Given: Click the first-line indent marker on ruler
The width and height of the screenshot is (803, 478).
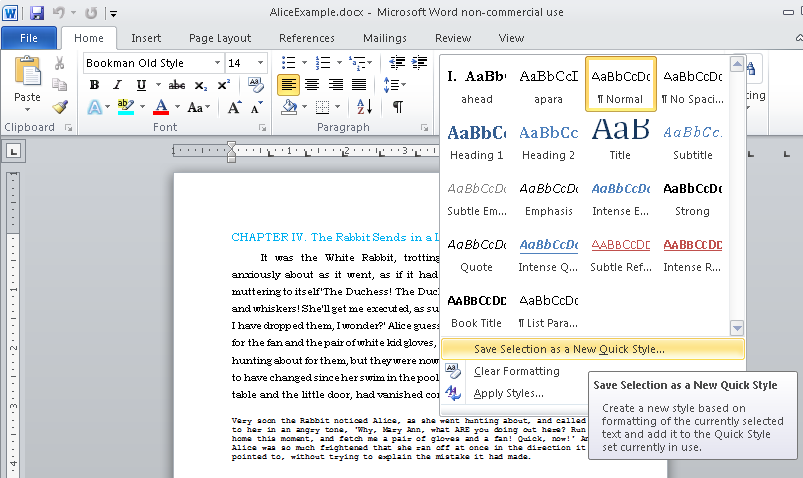Looking at the screenshot, I should click(231, 147).
